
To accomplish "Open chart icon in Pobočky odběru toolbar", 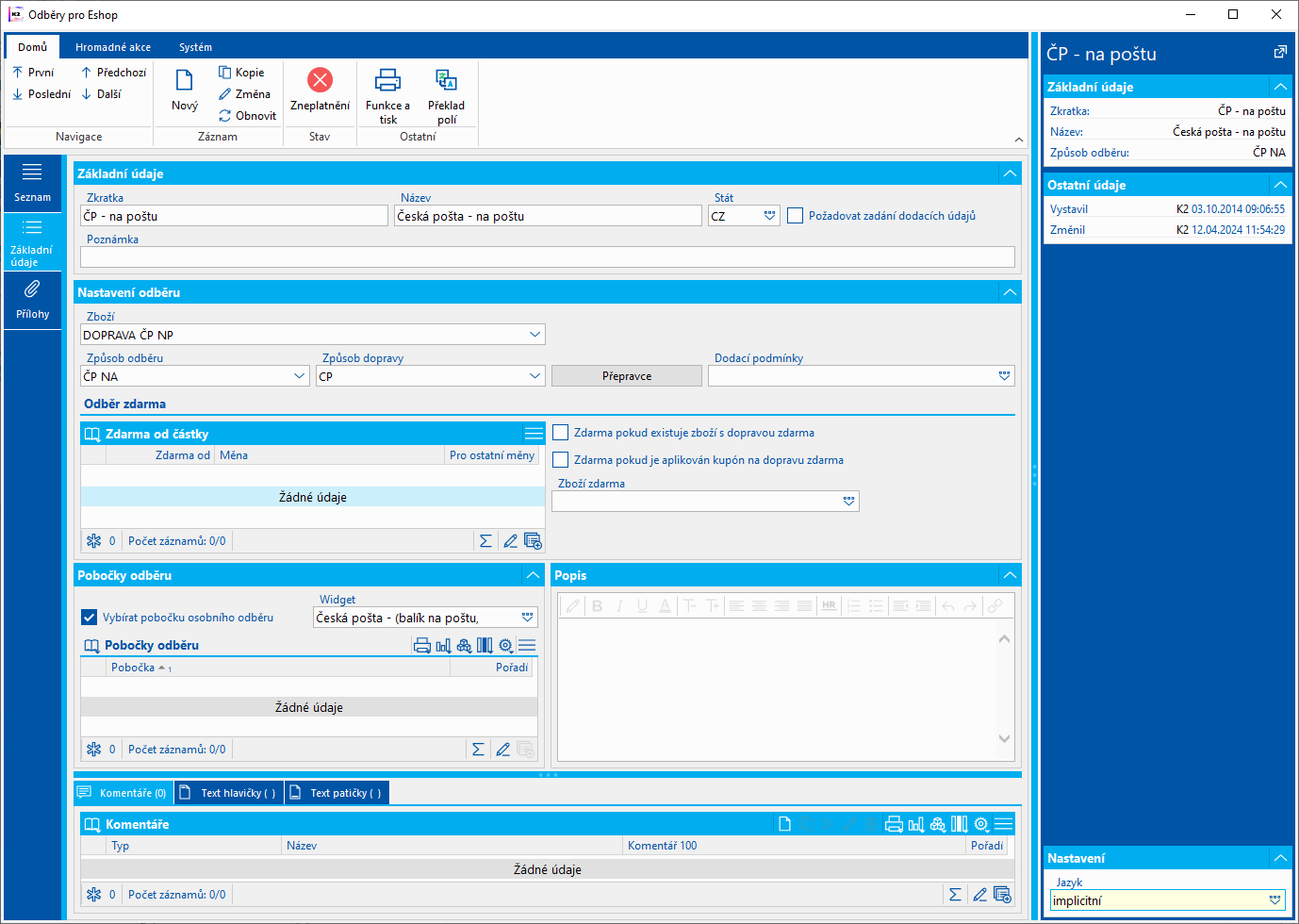I will 443,646.
